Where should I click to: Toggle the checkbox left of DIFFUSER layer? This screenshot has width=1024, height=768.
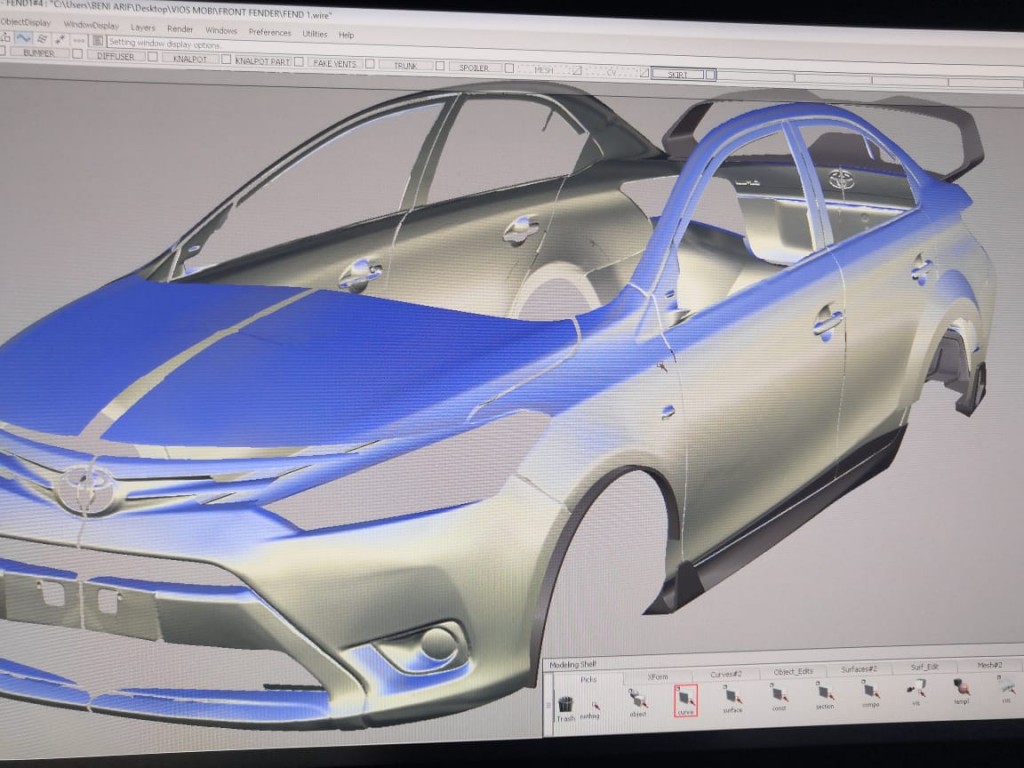(77, 55)
